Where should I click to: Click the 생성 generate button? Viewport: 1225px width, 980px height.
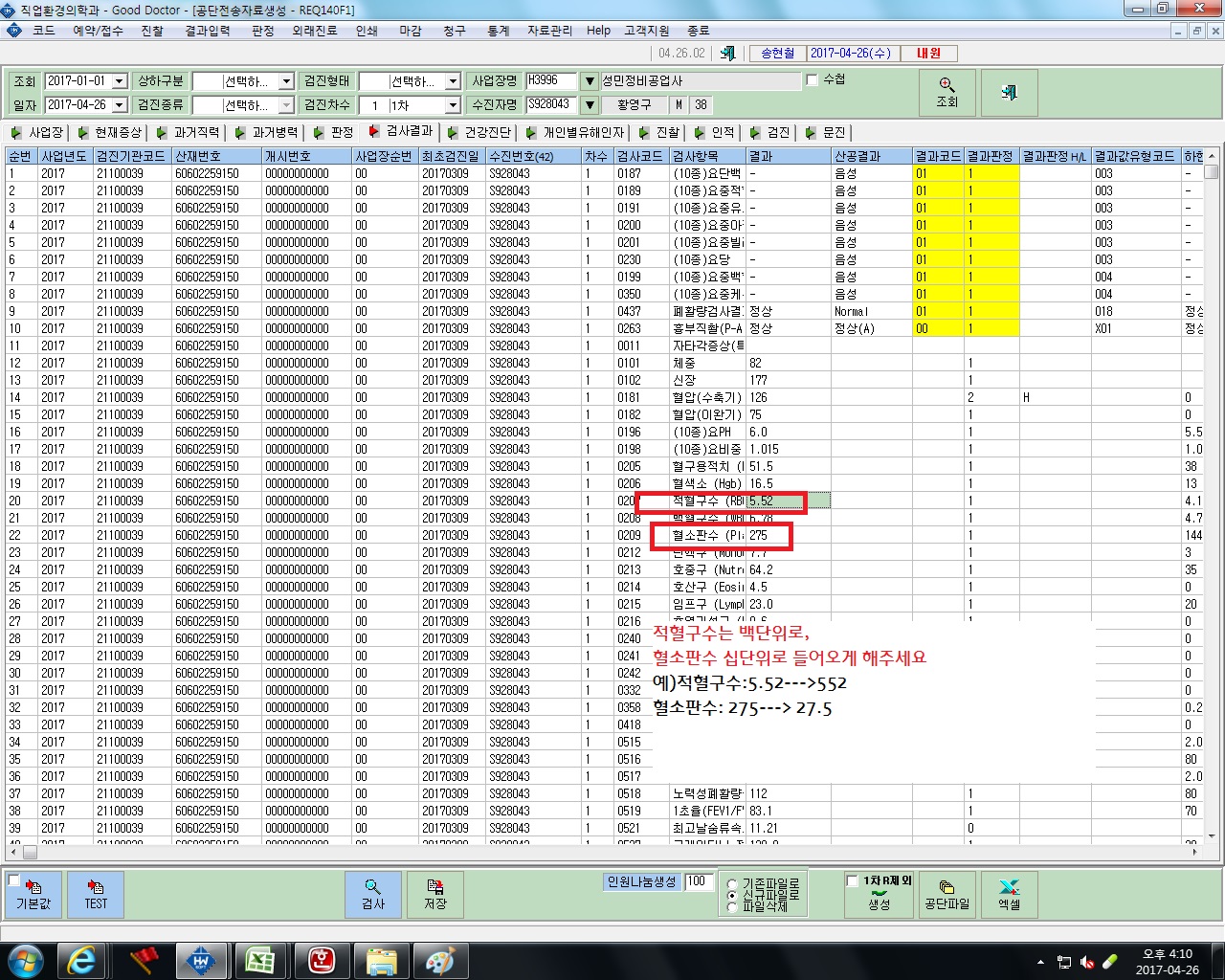(879, 903)
